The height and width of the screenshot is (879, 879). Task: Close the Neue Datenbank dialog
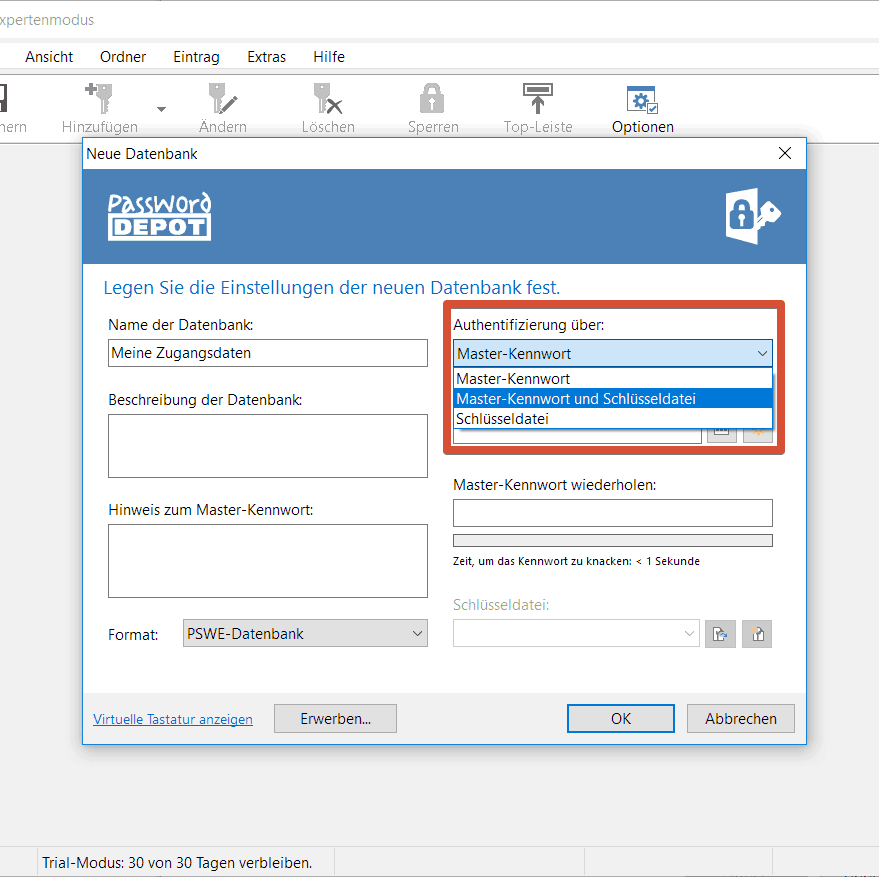(785, 153)
